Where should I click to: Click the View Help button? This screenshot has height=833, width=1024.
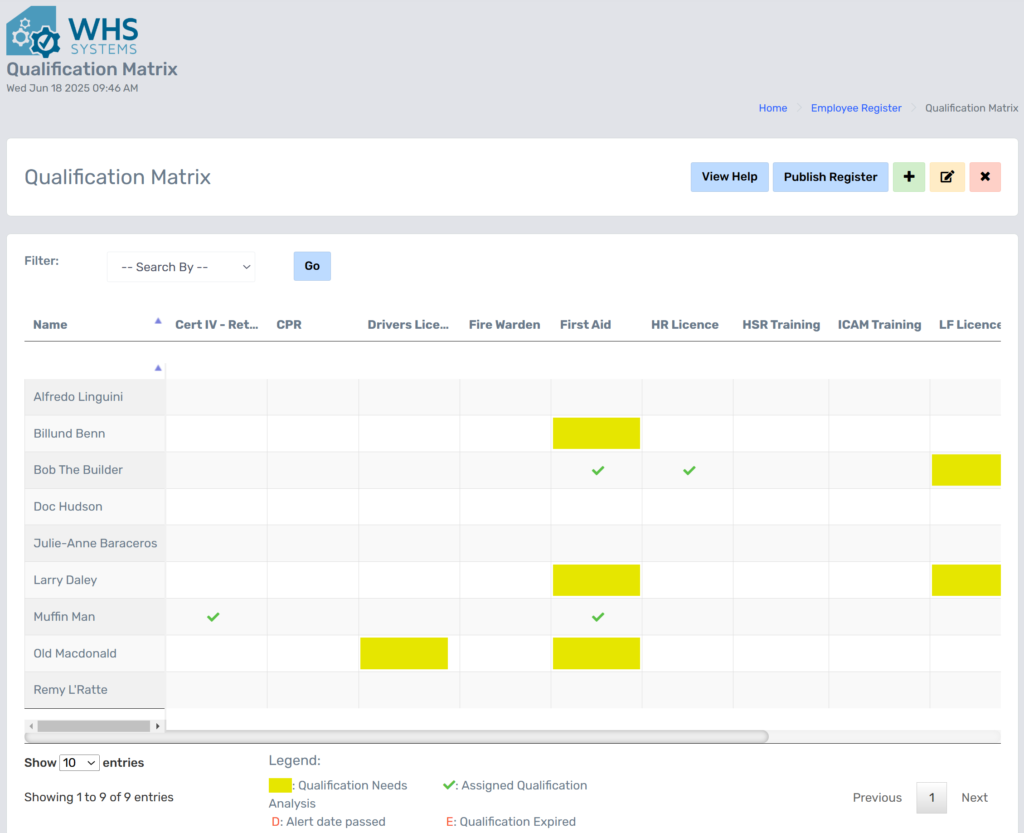click(x=729, y=177)
